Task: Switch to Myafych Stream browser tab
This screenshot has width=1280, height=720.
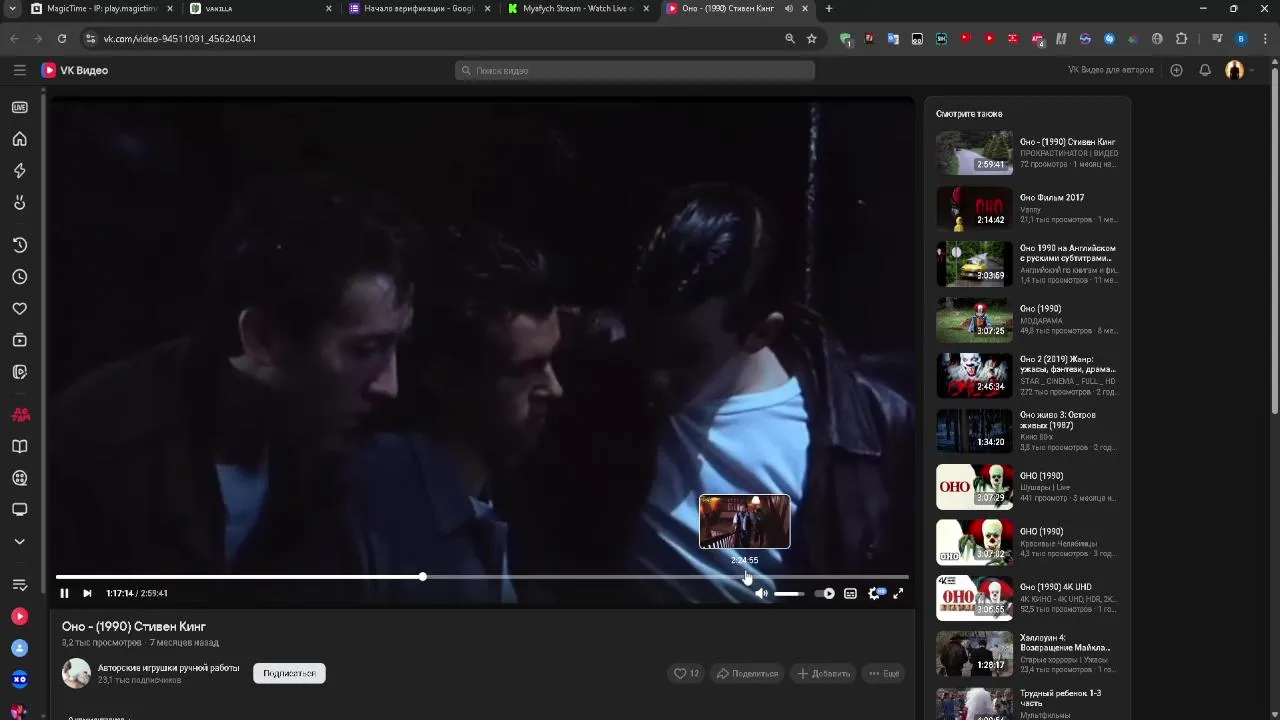Action: click(x=579, y=9)
